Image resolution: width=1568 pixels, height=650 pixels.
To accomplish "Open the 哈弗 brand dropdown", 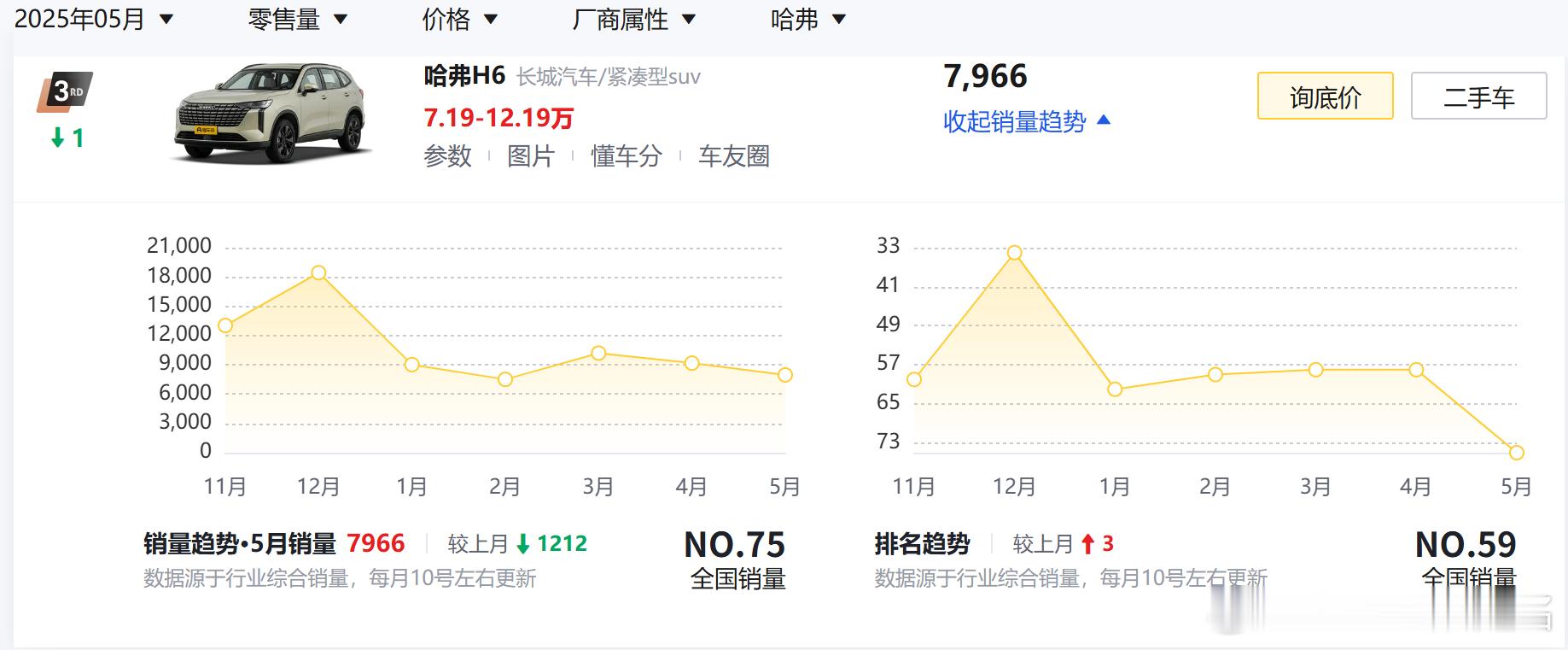I will [807, 19].
